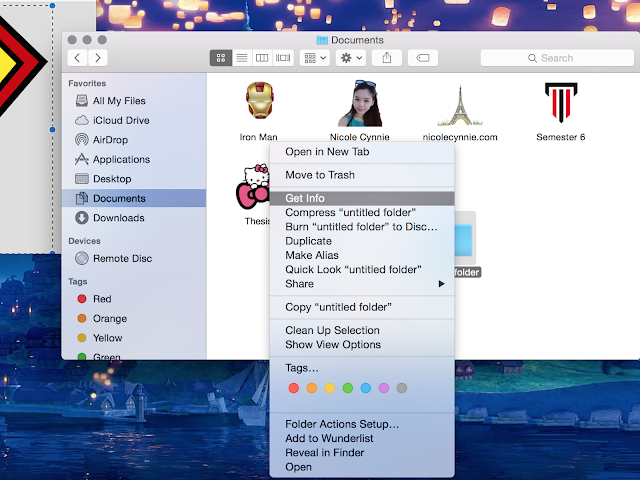Select the Hello Kitty Thesis folder icon
This screenshot has width=640, height=480.
pyautogui.click(x=253, y=187)
